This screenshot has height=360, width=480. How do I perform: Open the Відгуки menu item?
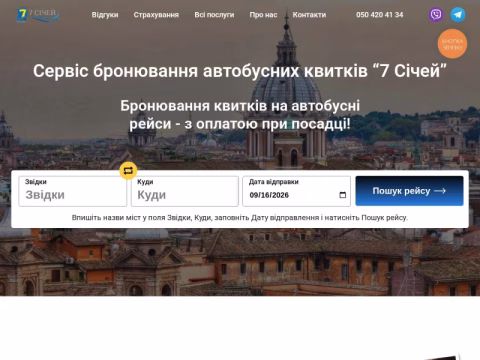tap(105, 15)
